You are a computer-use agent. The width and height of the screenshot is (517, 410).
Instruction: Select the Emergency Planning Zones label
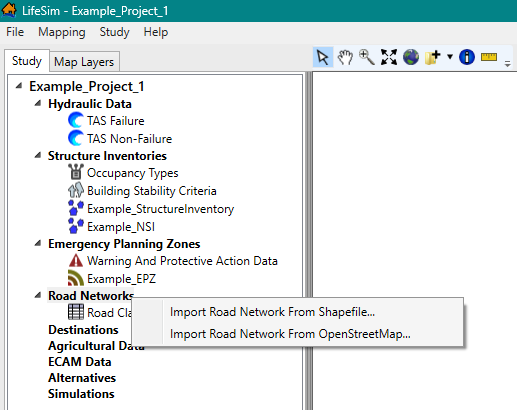124,244
